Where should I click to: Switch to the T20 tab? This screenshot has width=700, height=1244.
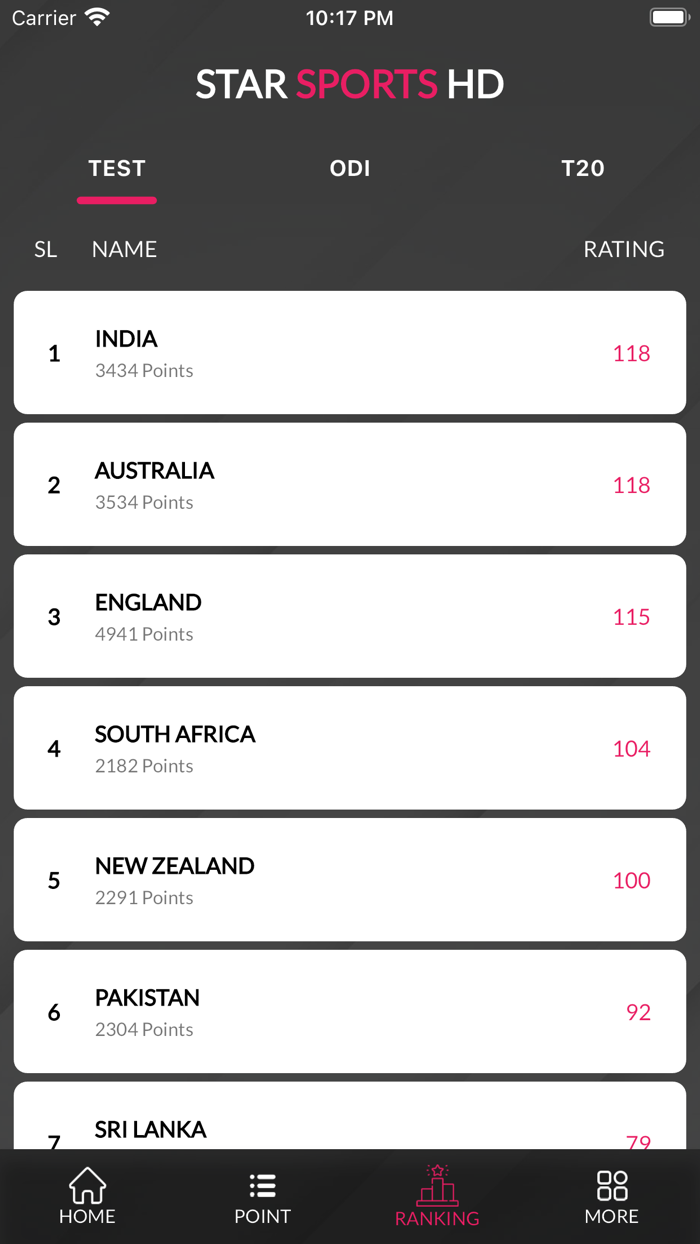click(583, 168)
